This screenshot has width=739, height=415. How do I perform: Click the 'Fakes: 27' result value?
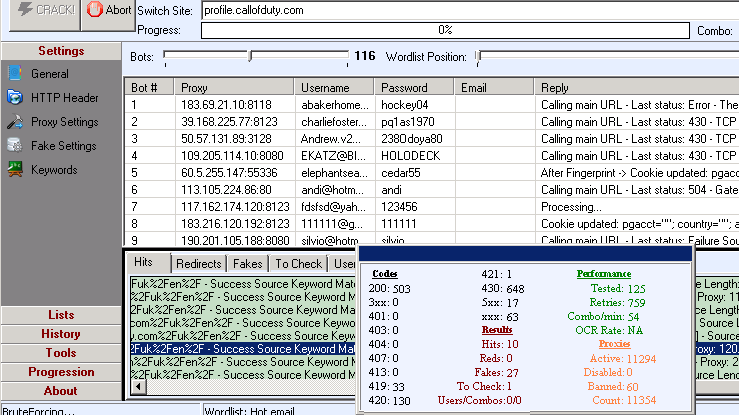click(496, 373)
